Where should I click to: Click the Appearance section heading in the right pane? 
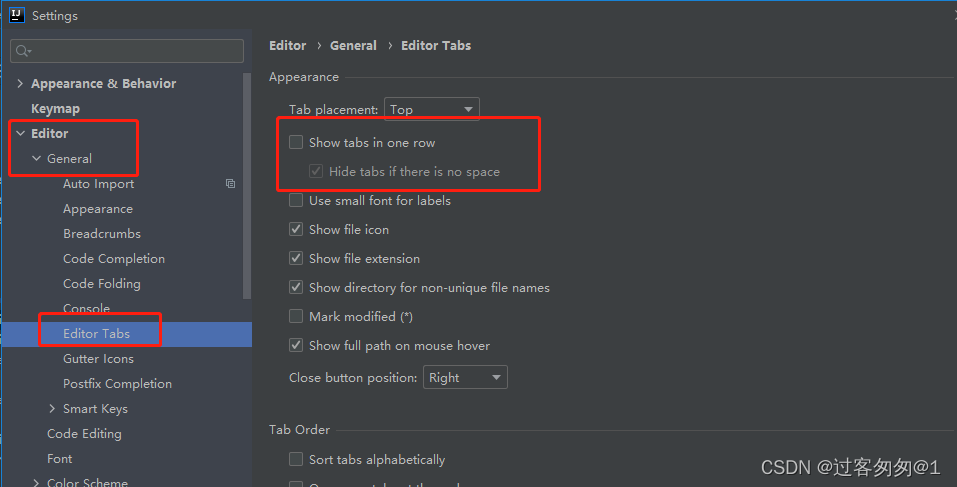pyautogui.click(x=304, y=77)
